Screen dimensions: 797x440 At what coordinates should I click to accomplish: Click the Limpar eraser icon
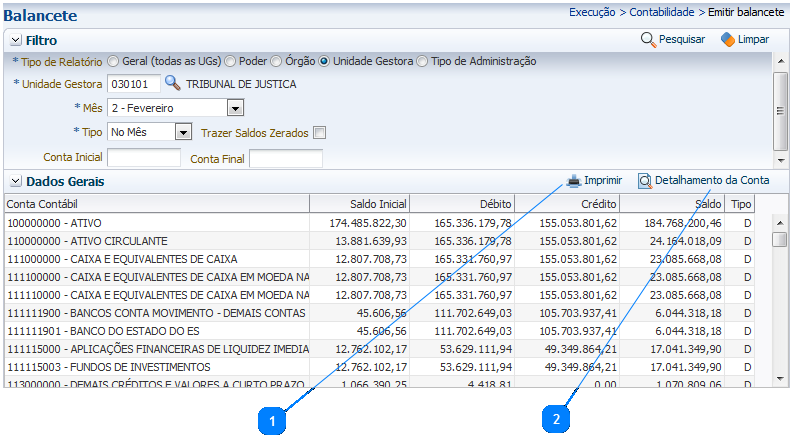click(727, 40)
